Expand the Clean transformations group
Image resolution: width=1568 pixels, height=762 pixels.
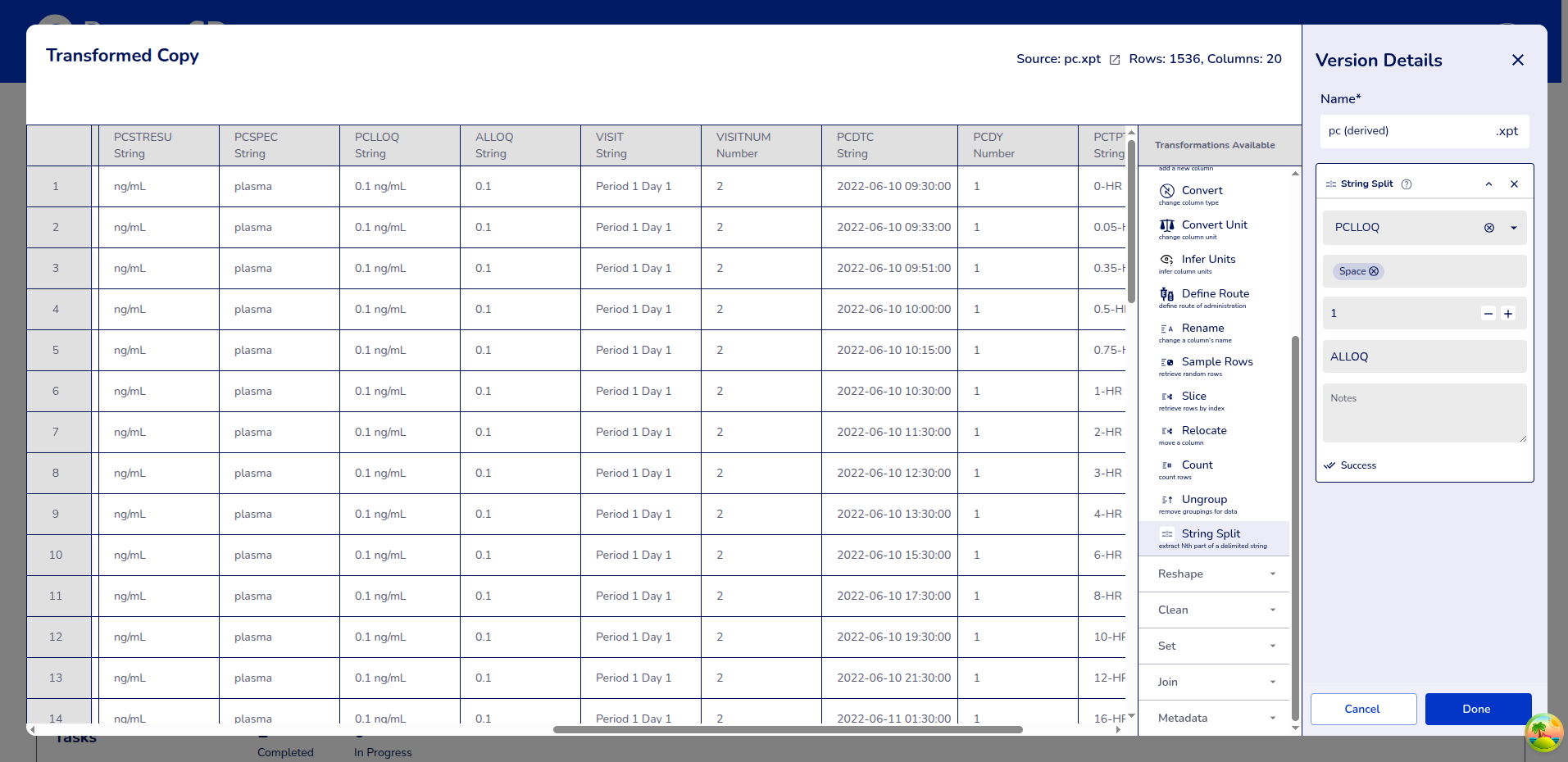pos(1216,610)
